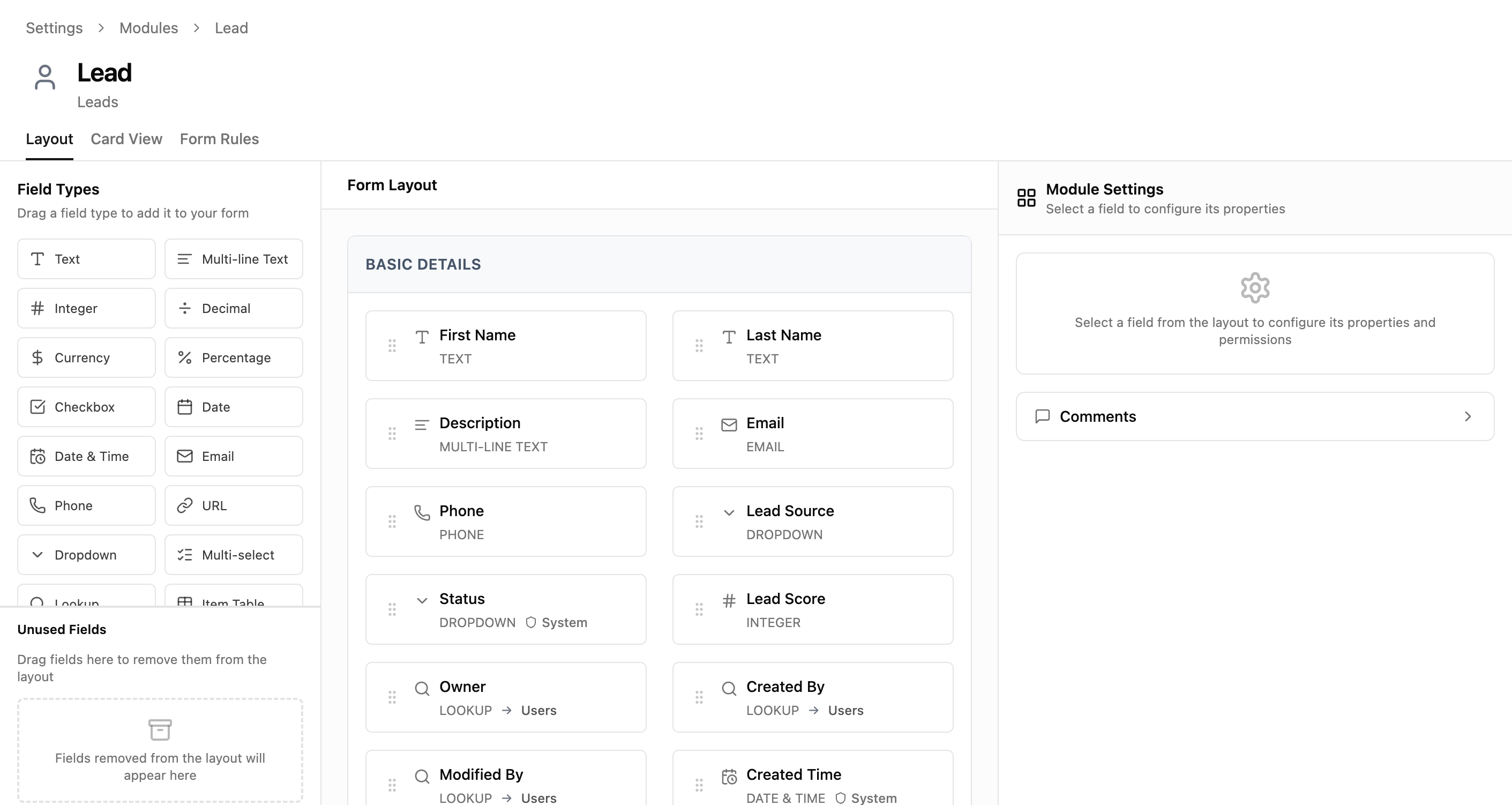Click the Lead module person icon
Screen dimensions: 1512x805
click(x=44, y=78)
